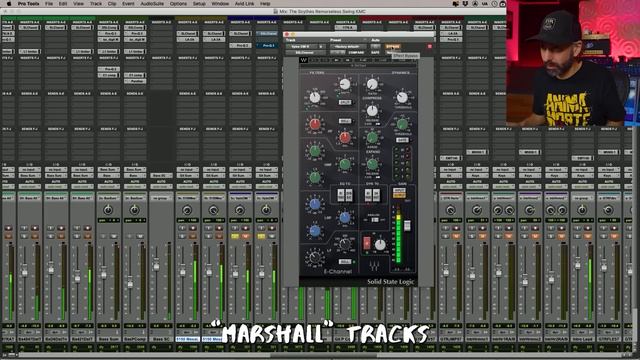Click the compressor release knob
Screen dimensions: 640x360
[x=372, y=110]
